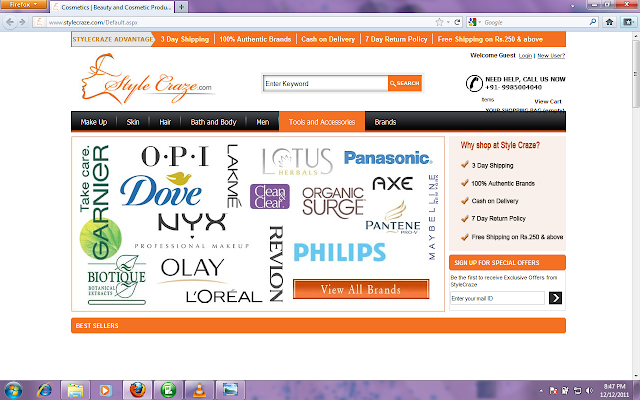Select the Dove brand logo
Image resolution: width=640 pixels, height=400 pixels.
tap(160, 189)
